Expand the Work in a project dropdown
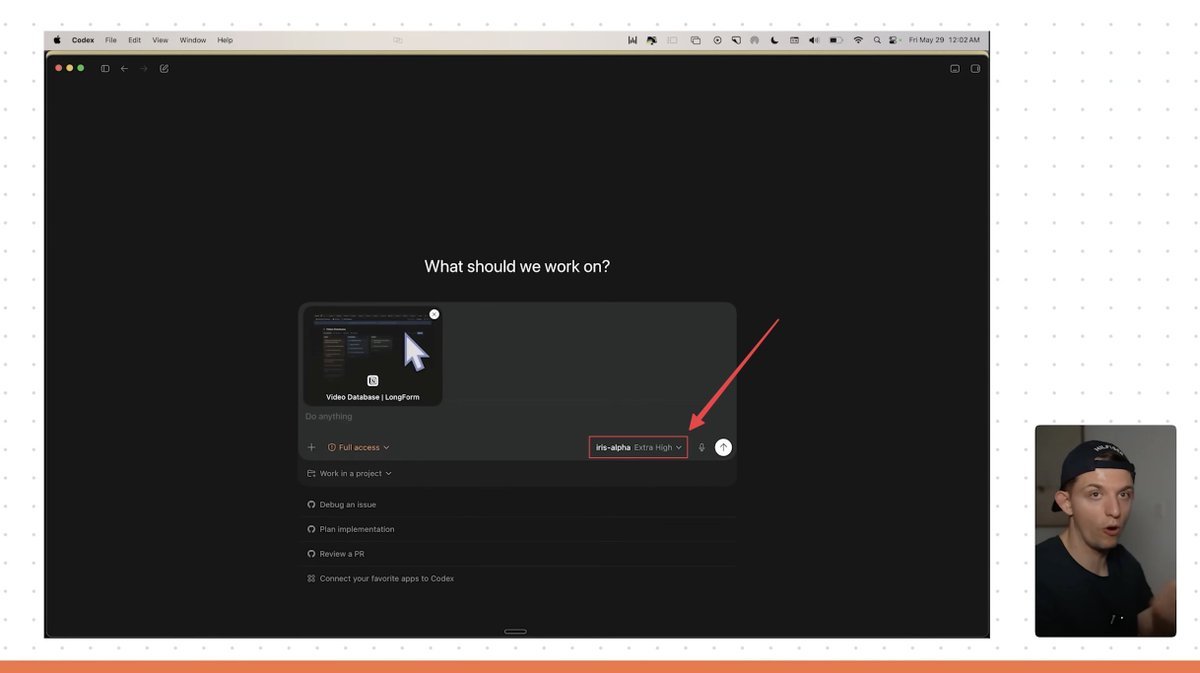 (349, 473)
